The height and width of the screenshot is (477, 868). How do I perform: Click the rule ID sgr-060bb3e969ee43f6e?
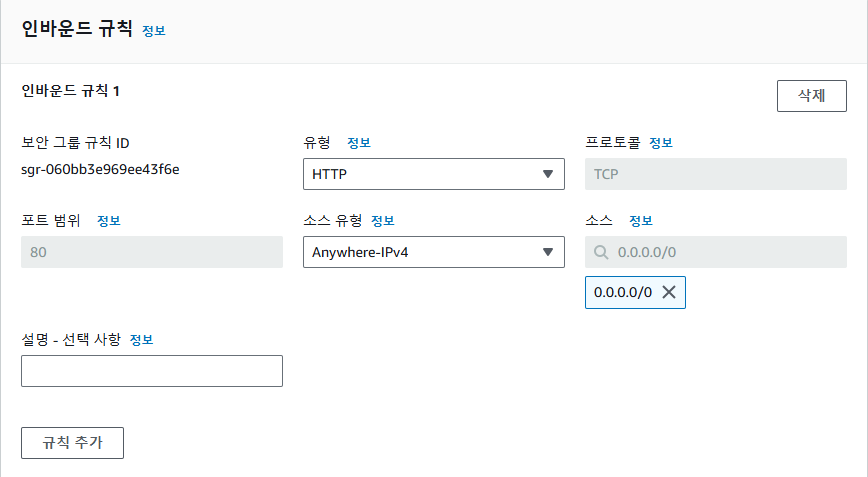pyautogui.click(x=100, y=169)
